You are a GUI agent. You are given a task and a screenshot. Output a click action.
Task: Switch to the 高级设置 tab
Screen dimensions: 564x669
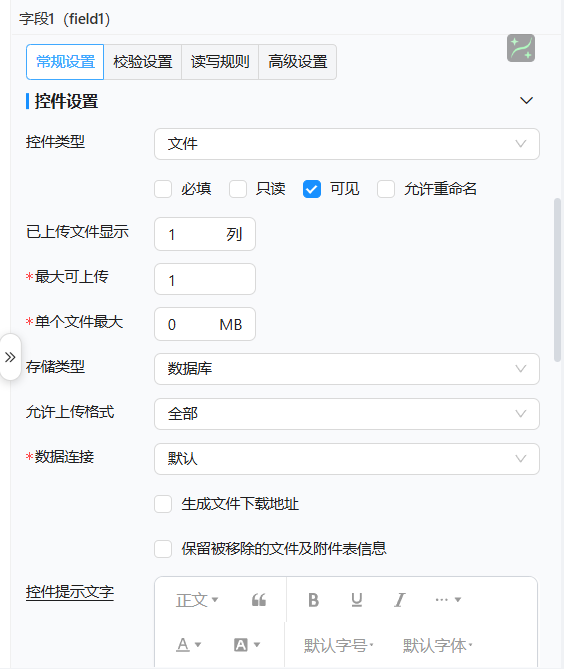[x=297, y=62]
